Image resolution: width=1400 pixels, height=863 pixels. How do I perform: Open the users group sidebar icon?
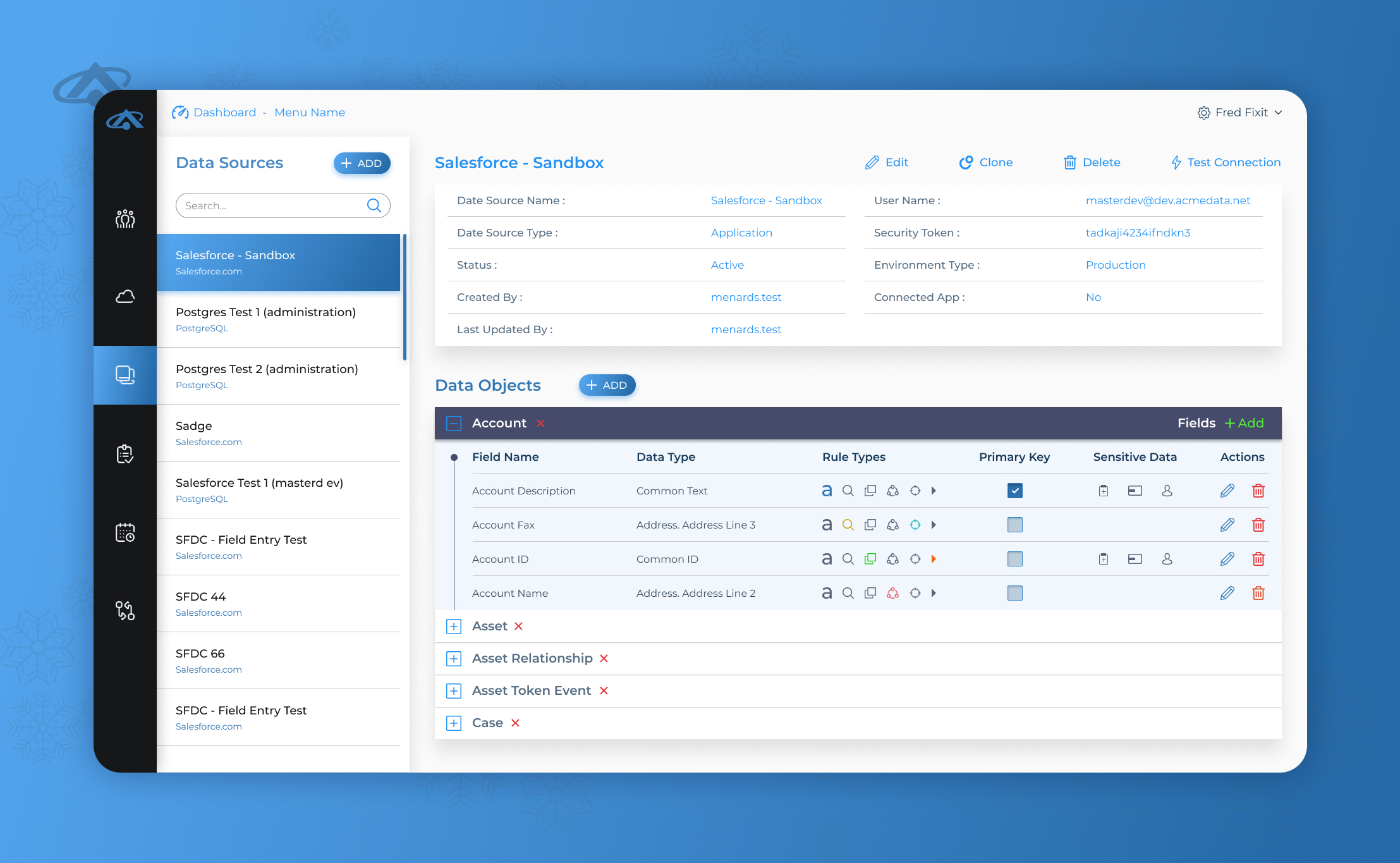tap(125, 219)
